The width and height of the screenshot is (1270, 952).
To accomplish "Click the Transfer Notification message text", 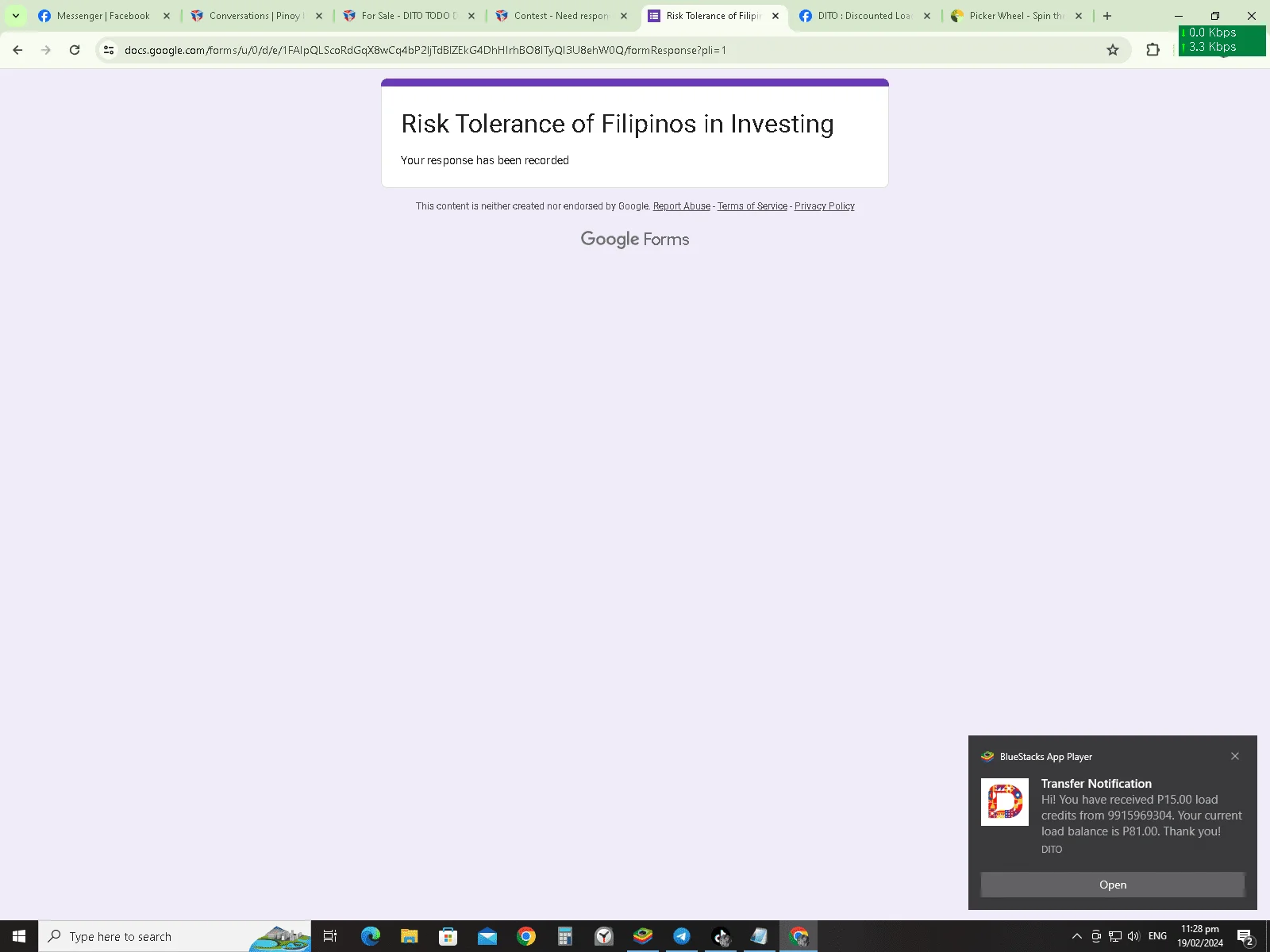I will pos(1141,816).
